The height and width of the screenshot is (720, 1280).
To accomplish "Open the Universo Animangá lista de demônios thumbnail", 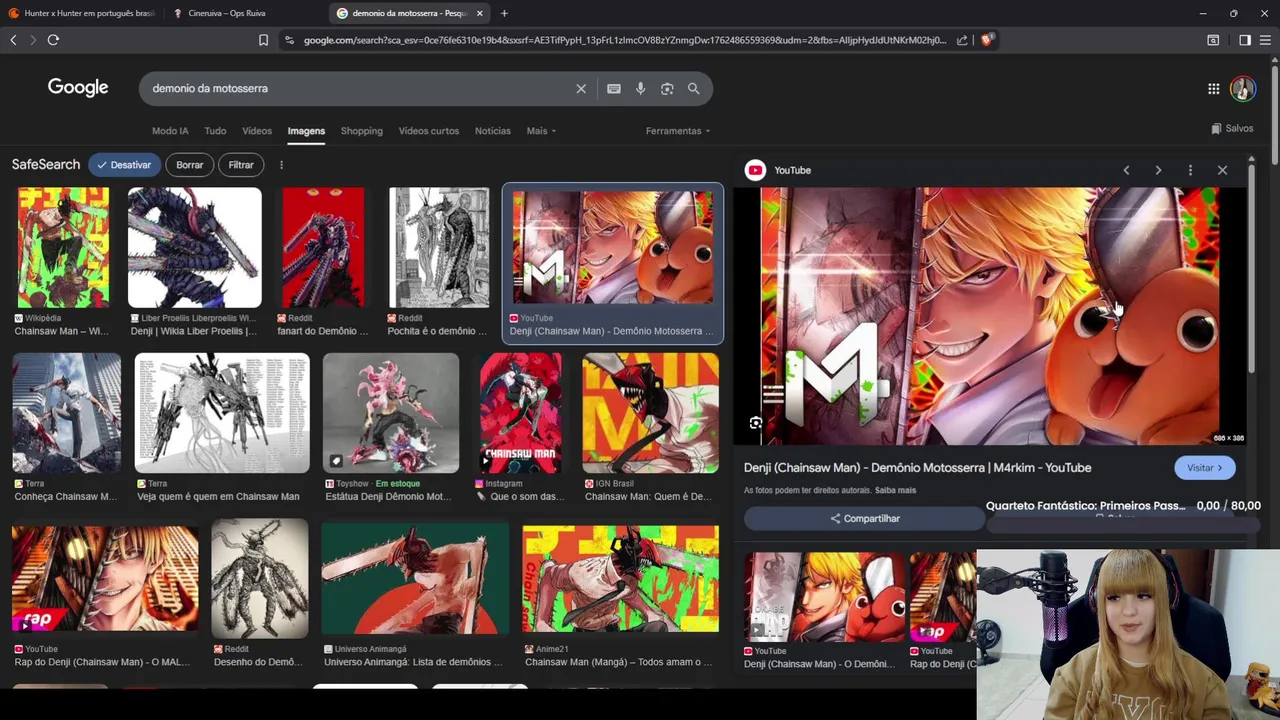I will [x=415, y=579].
